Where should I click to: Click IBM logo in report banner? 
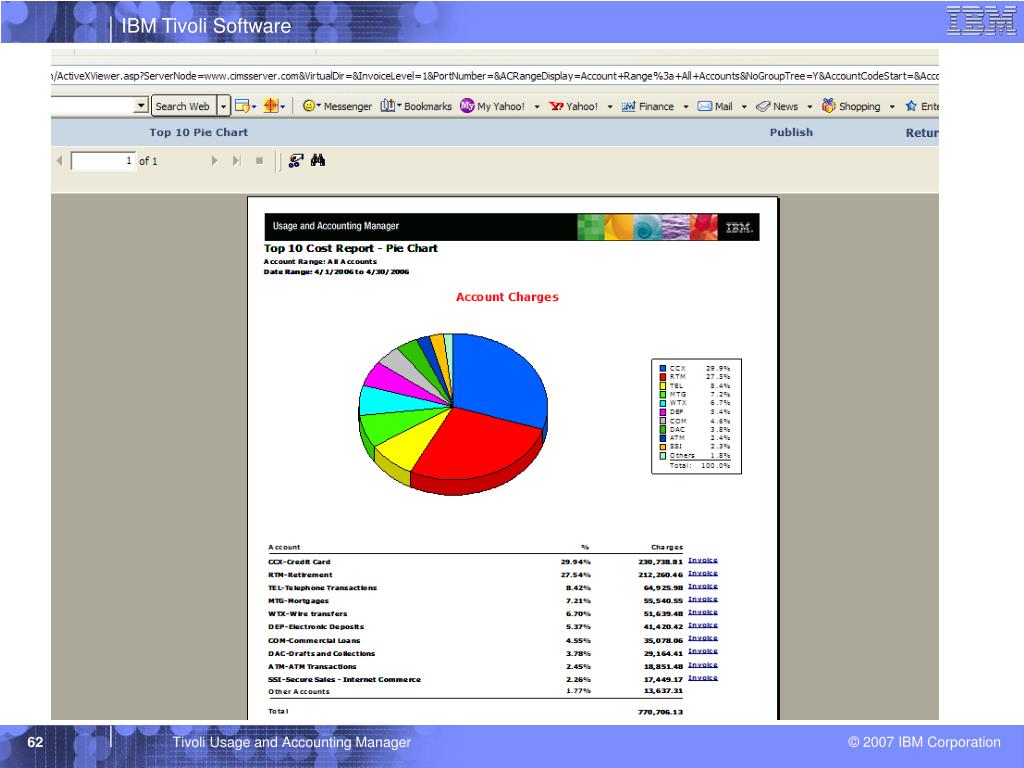(739, 227)
